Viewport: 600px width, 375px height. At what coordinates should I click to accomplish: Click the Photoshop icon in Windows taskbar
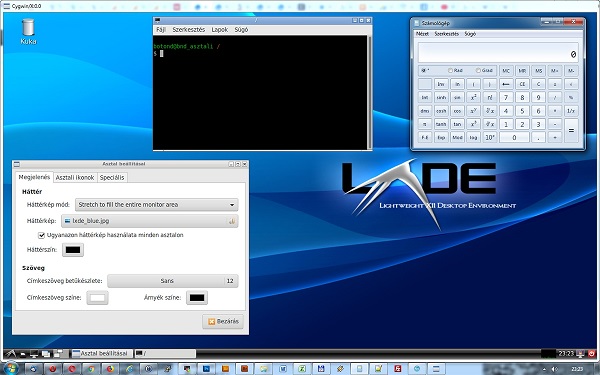(207, 369)
